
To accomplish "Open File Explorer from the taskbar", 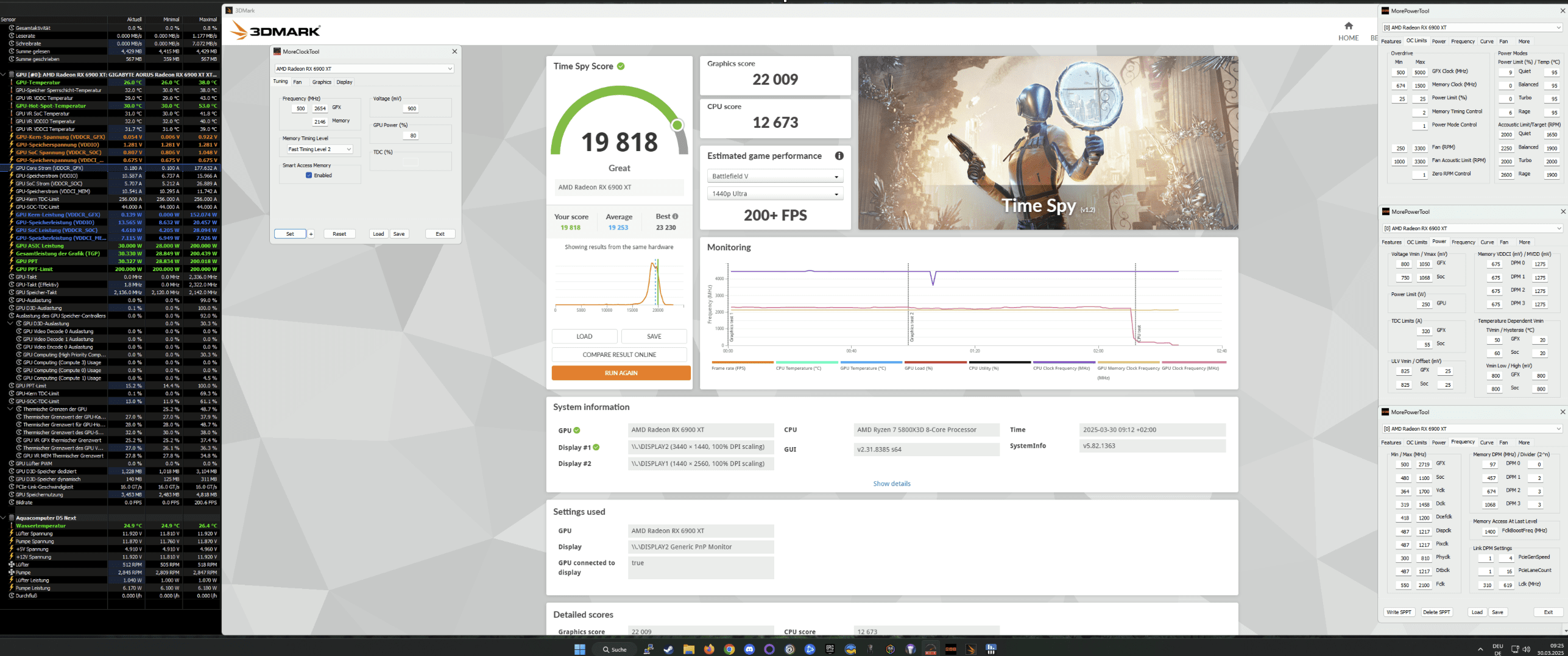I will pyautogui.click(x=688, y=649).
